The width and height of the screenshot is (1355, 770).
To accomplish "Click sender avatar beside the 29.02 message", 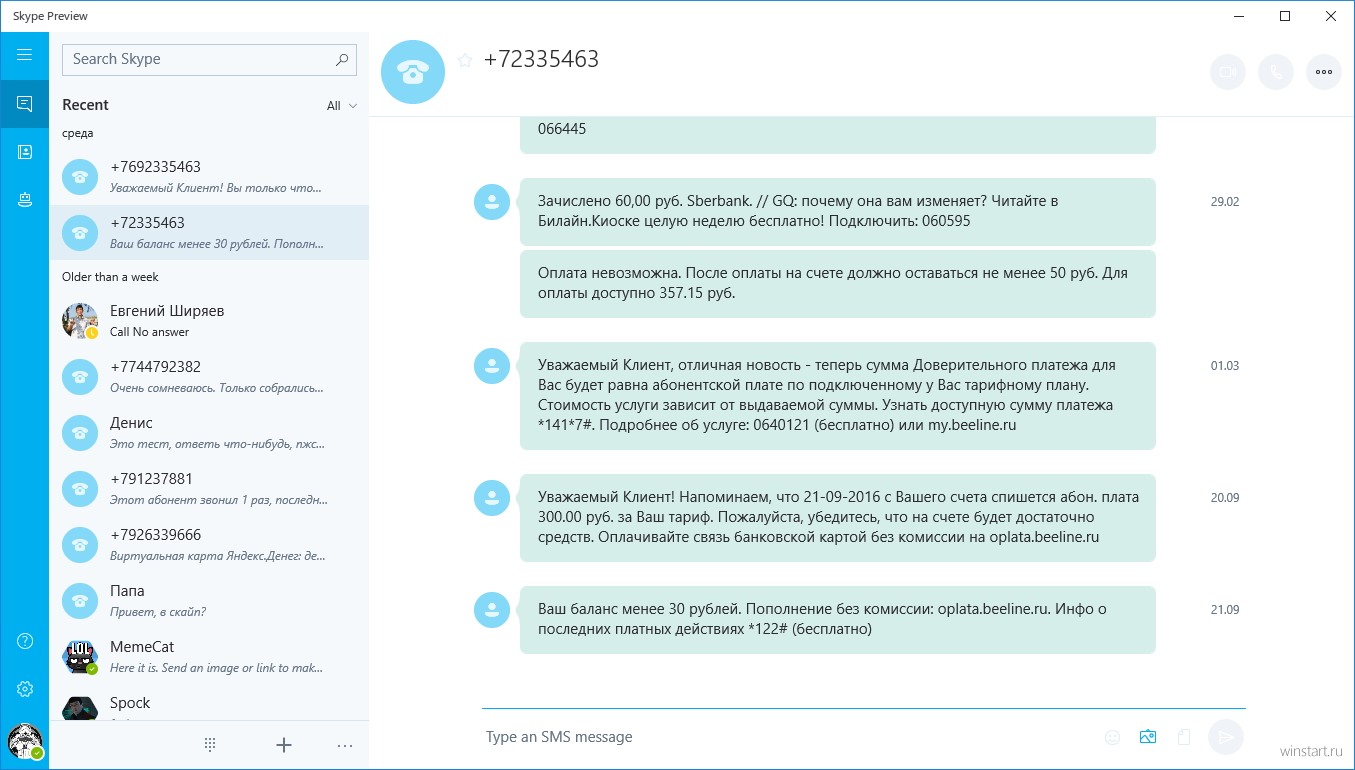I will click(x=492, y=203).
